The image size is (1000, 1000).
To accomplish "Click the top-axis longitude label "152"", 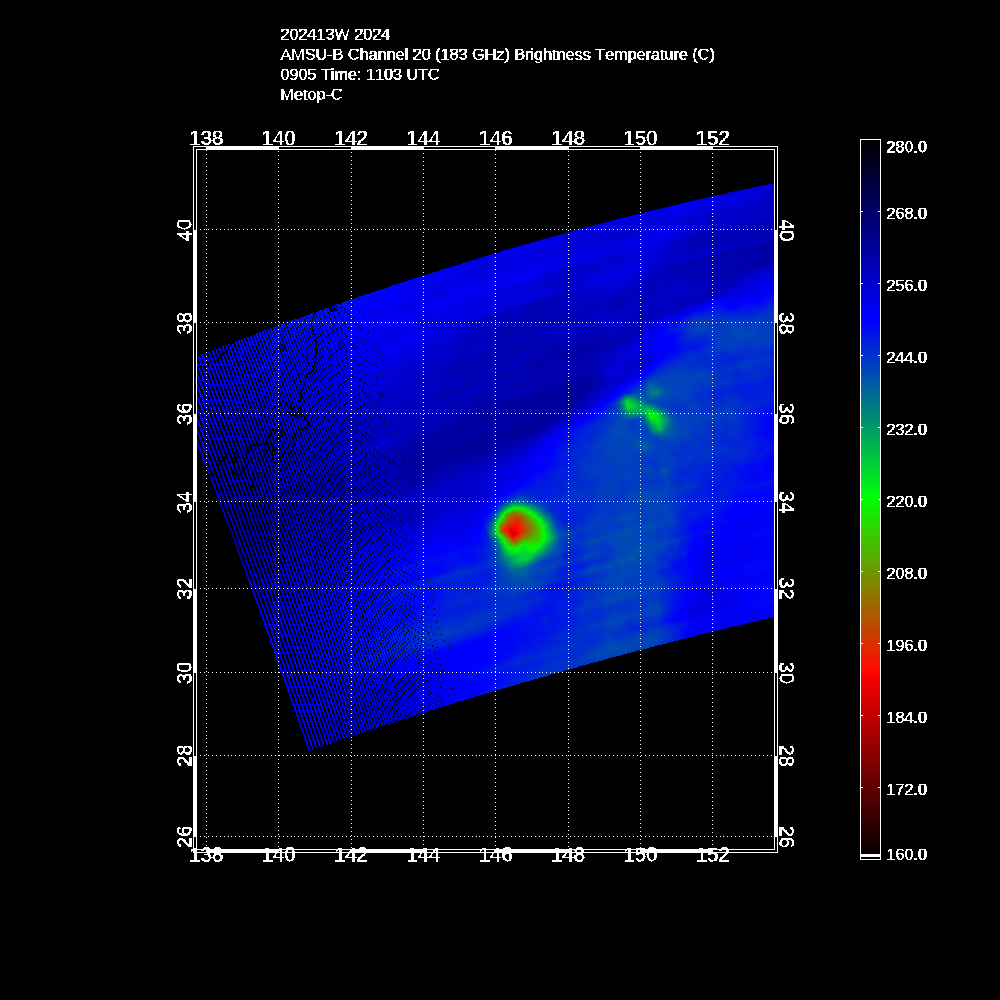I will tap(712, 138).
